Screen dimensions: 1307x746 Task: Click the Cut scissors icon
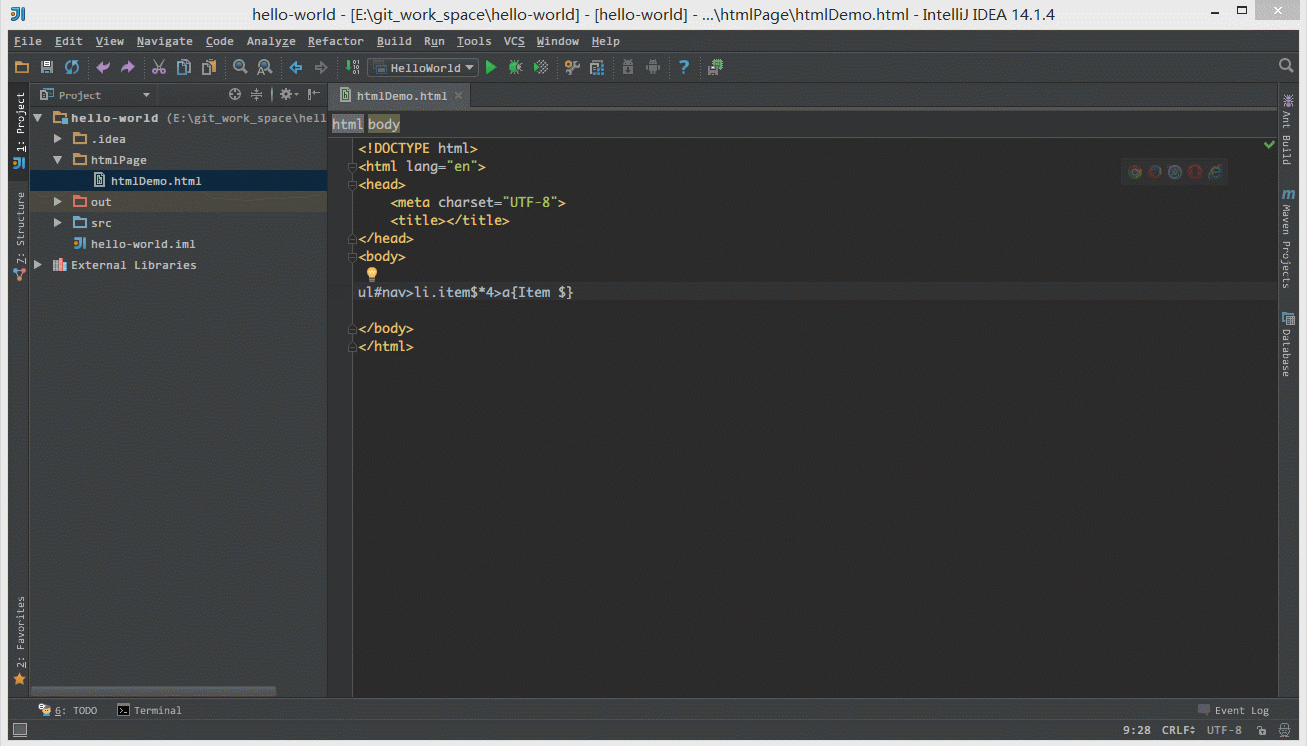158,67
